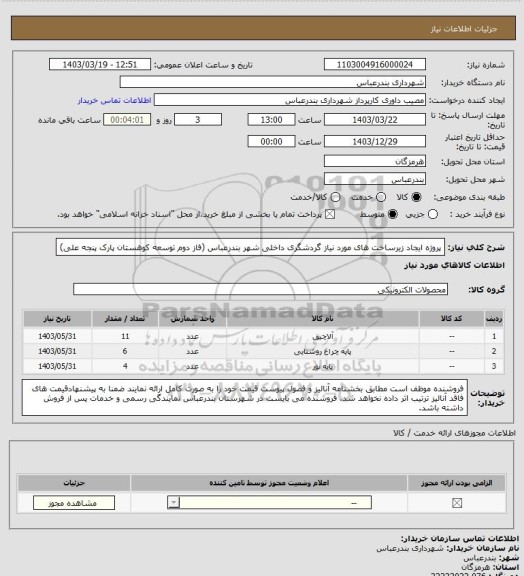Open the اطلاعات تماس خریدار link
Viewport: 524px width, 576px height.
coord(114,100)
